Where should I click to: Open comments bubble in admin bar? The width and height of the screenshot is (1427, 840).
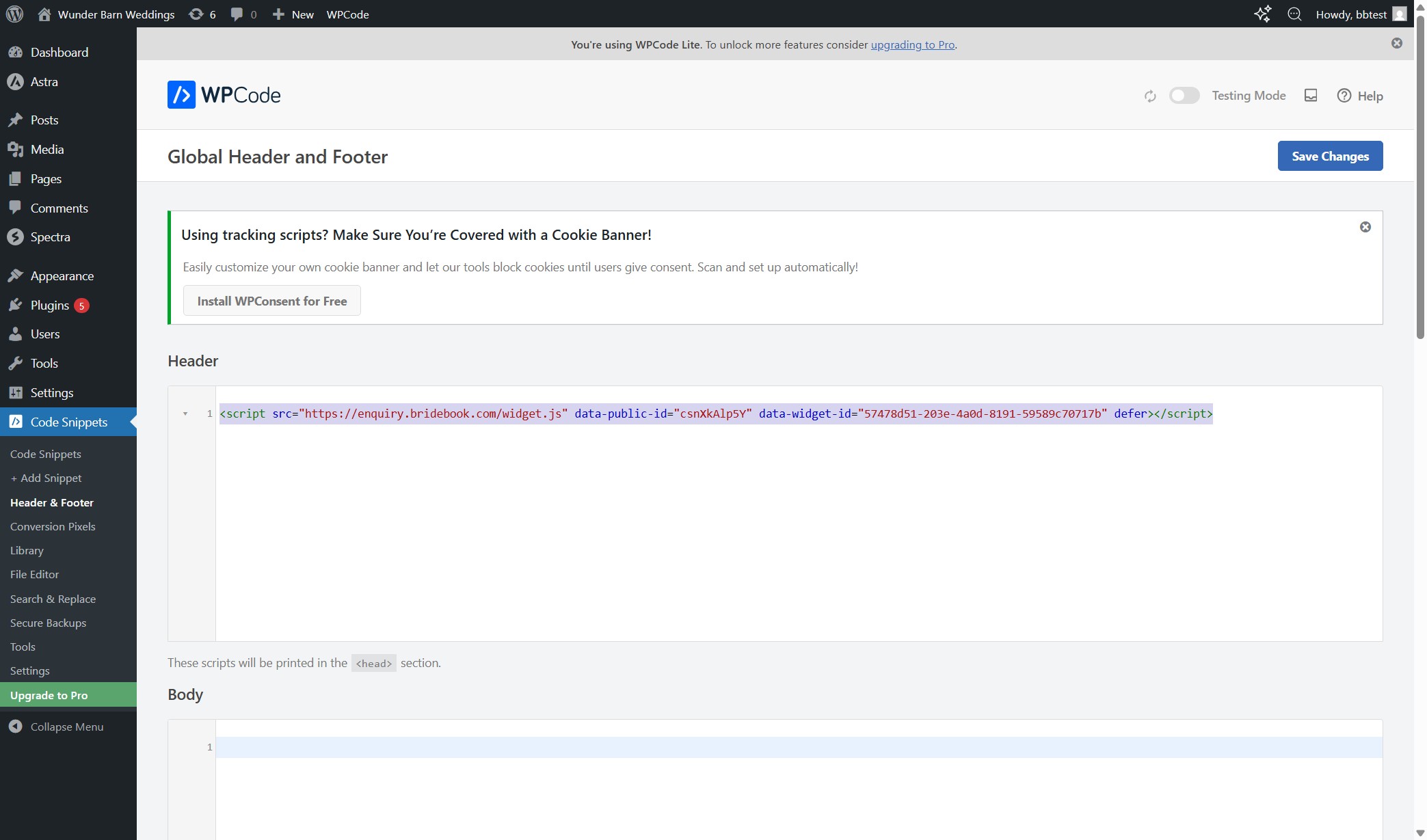point(243,14)
